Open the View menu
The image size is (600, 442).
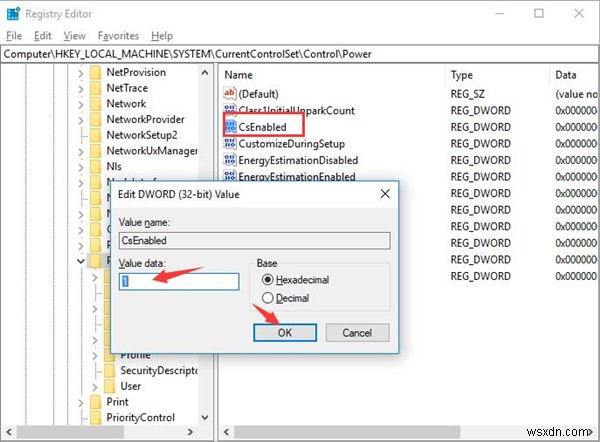pos(74,36)
